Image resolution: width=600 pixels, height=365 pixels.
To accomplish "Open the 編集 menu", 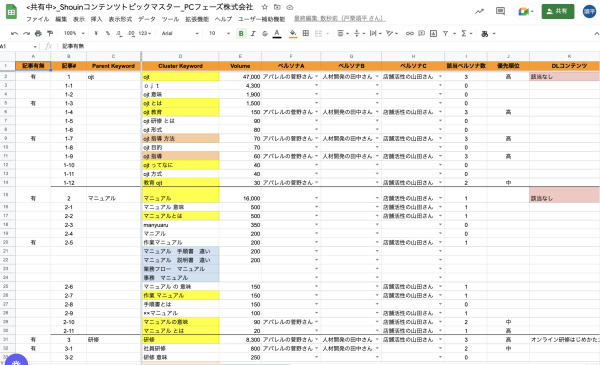I will click(x=61, y=19).
